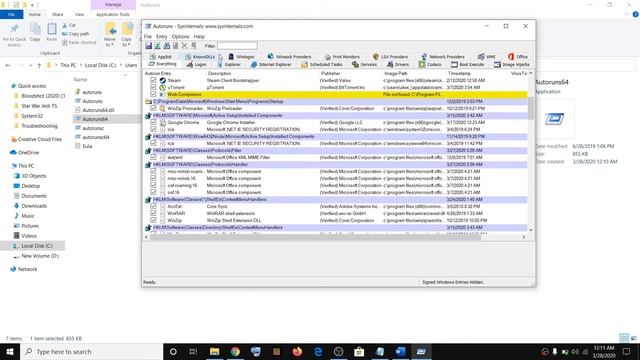Switch to the Services tab
640x360 pixels.
364,64
